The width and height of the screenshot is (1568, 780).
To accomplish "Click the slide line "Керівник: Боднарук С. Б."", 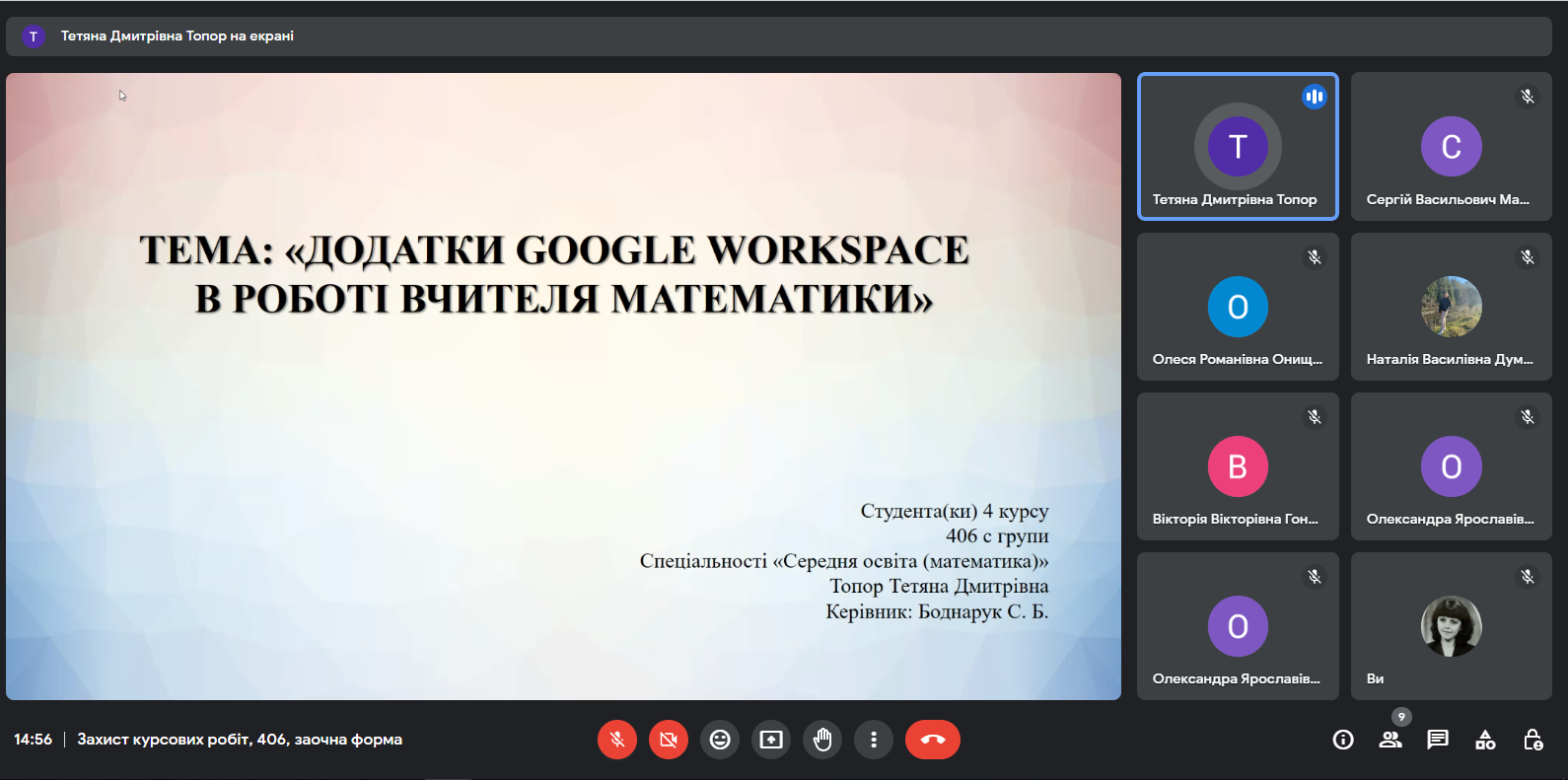I will pyautogui.click(x=937, y=611).
